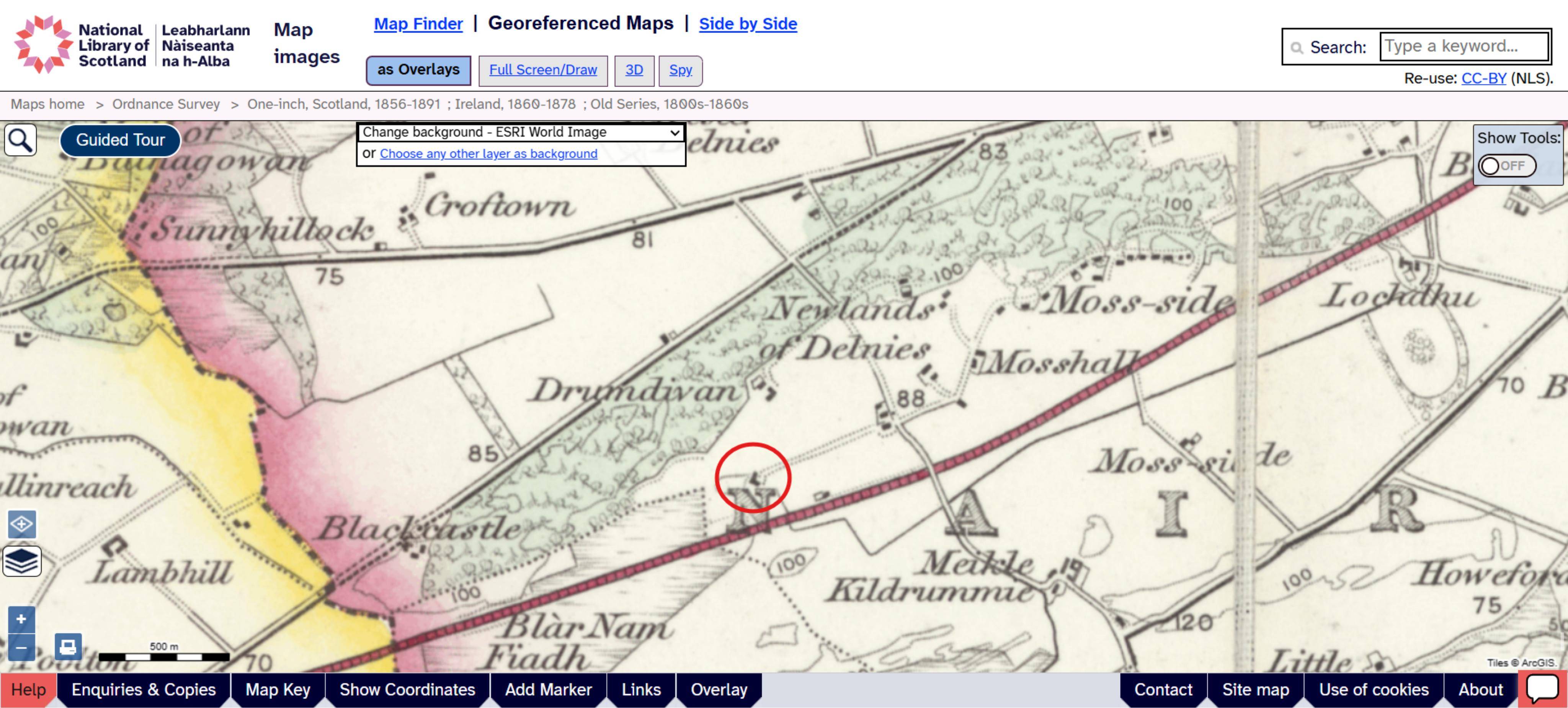This screenshot has width=1568, height=708.
Task: Click Show Coordinates
Action: coord(407,689)
